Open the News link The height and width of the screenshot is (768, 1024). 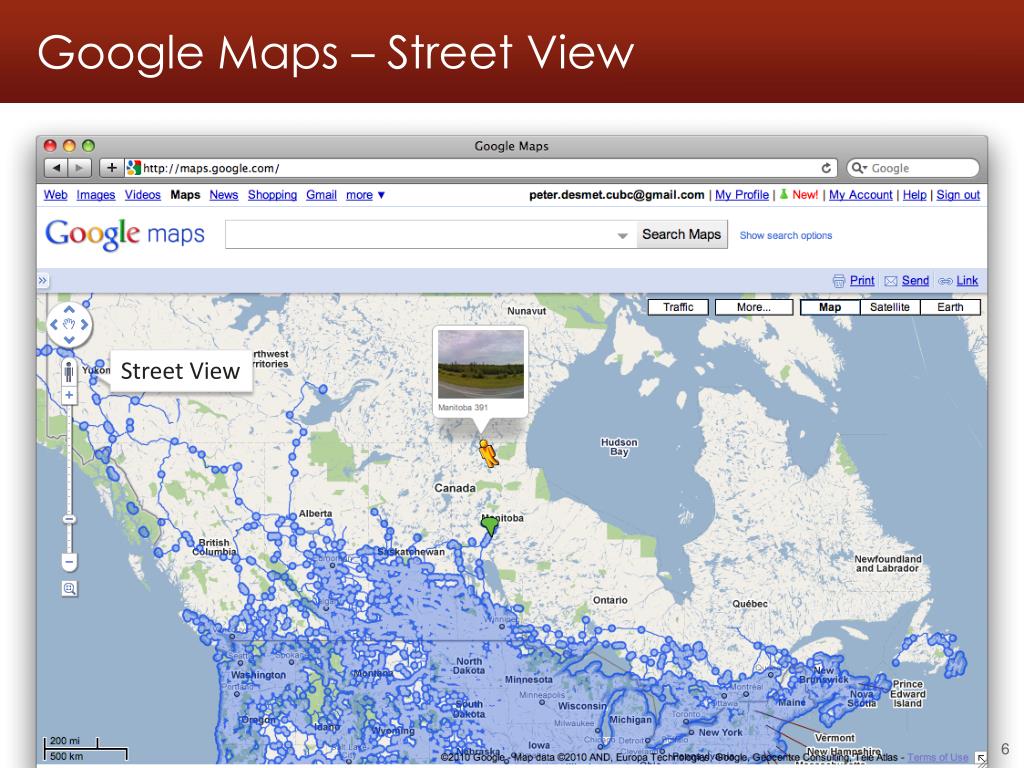223,195
